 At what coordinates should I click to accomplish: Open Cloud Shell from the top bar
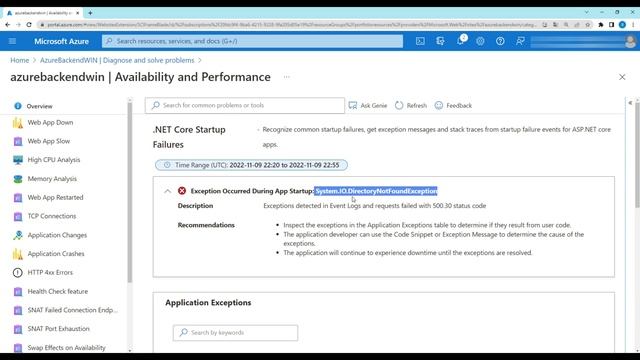[420, 41]
